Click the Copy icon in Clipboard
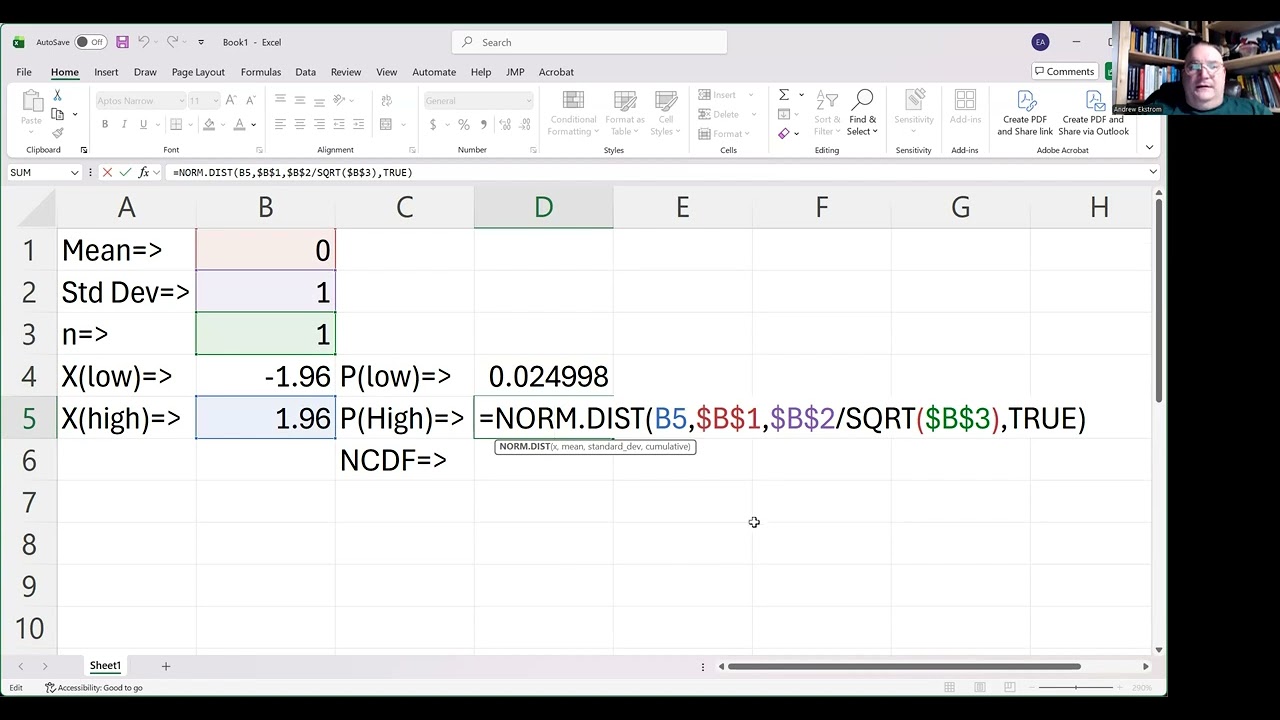Screen dimensions: 1280x720 (x=57, y=113)
